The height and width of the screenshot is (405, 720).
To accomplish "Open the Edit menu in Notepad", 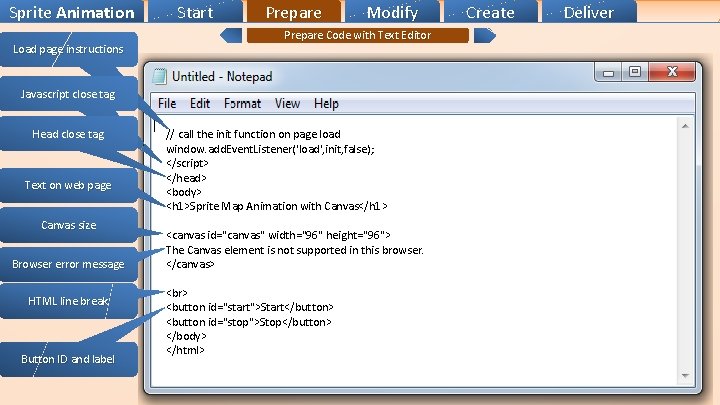I will click(200, 104).
